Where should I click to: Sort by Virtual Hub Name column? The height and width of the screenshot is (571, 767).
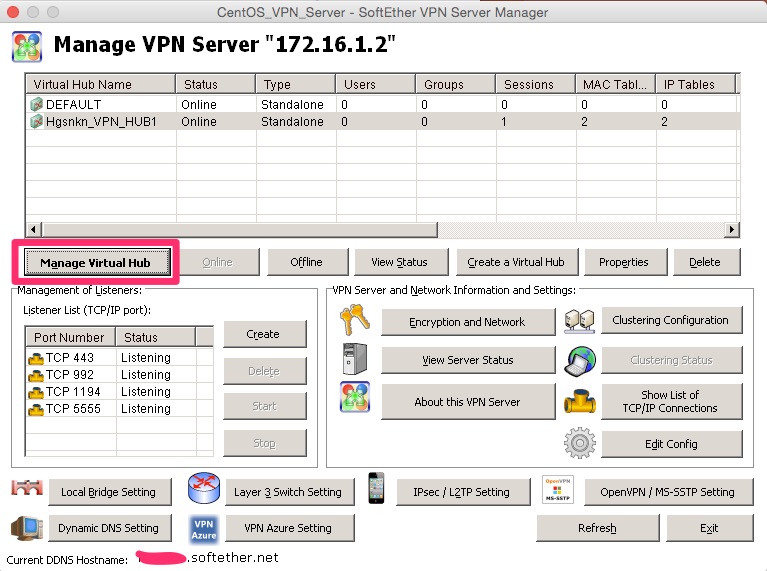pyautogui.click(x=100, y=84)
